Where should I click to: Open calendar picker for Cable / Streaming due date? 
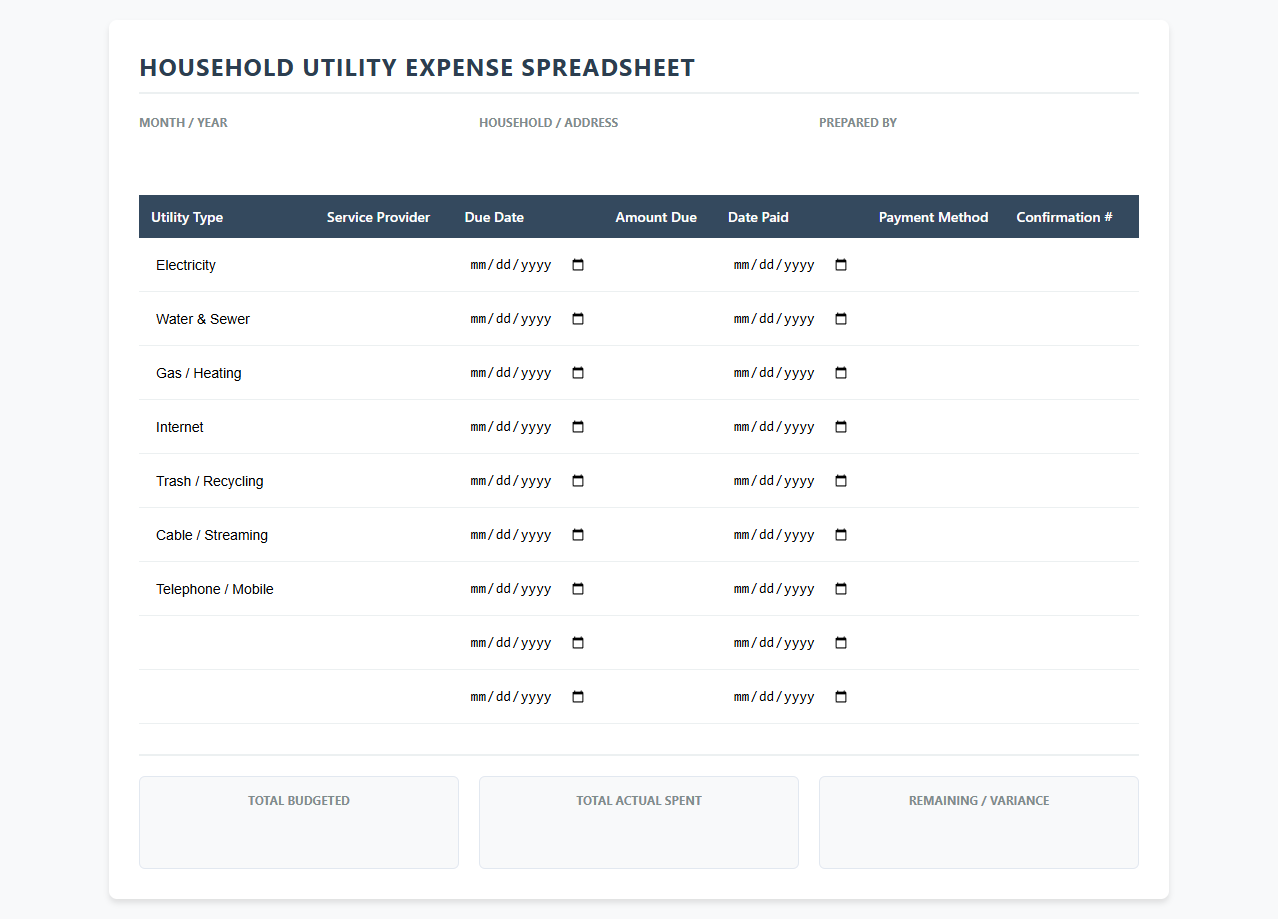point(578,535)
